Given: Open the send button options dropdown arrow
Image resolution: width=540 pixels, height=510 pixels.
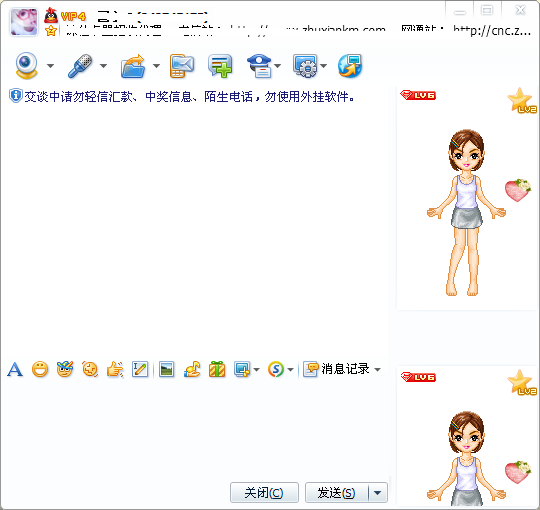Looking at the screenshot, I should (378, 492).
